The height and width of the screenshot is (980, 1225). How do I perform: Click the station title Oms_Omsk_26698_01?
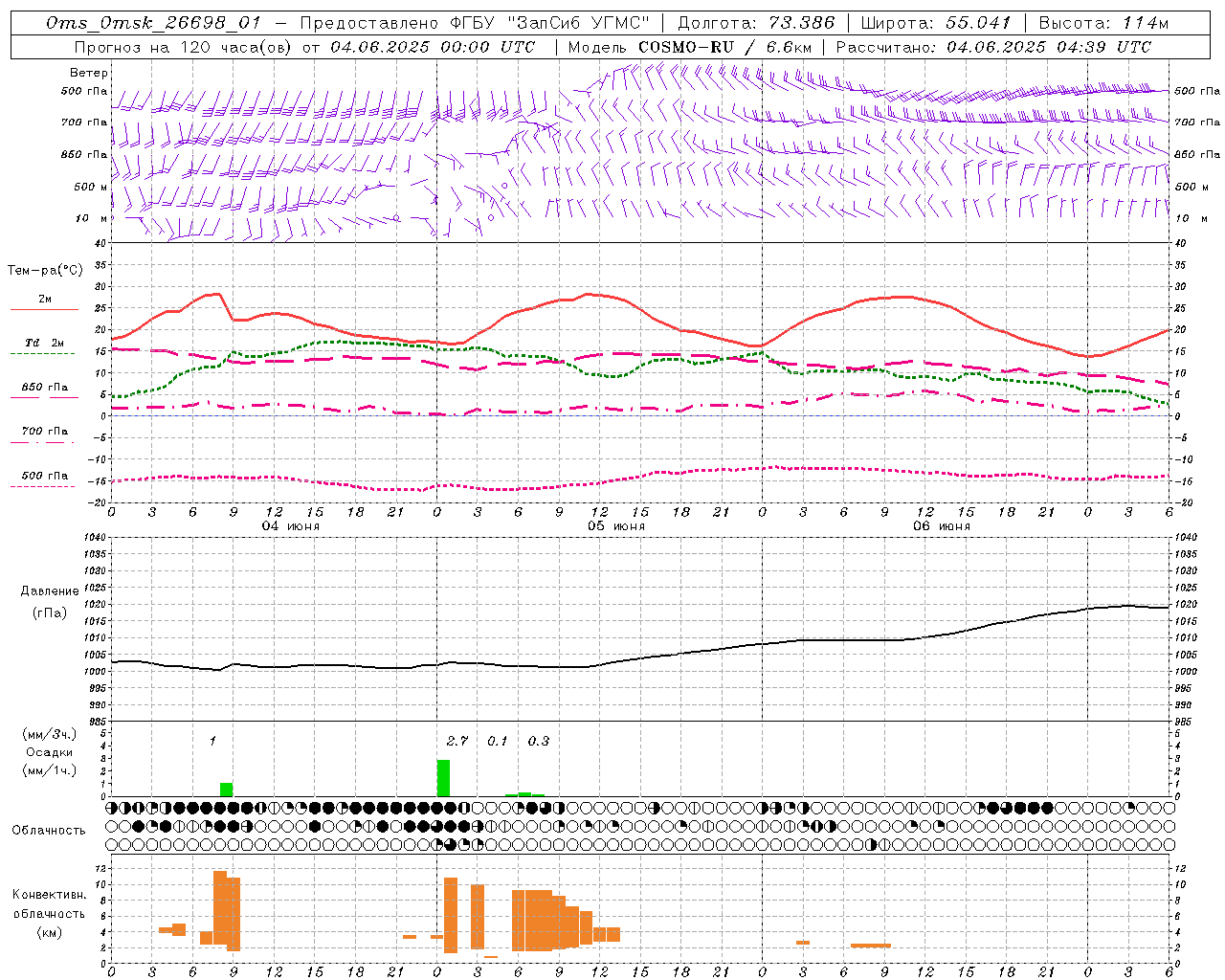point(153,23)
